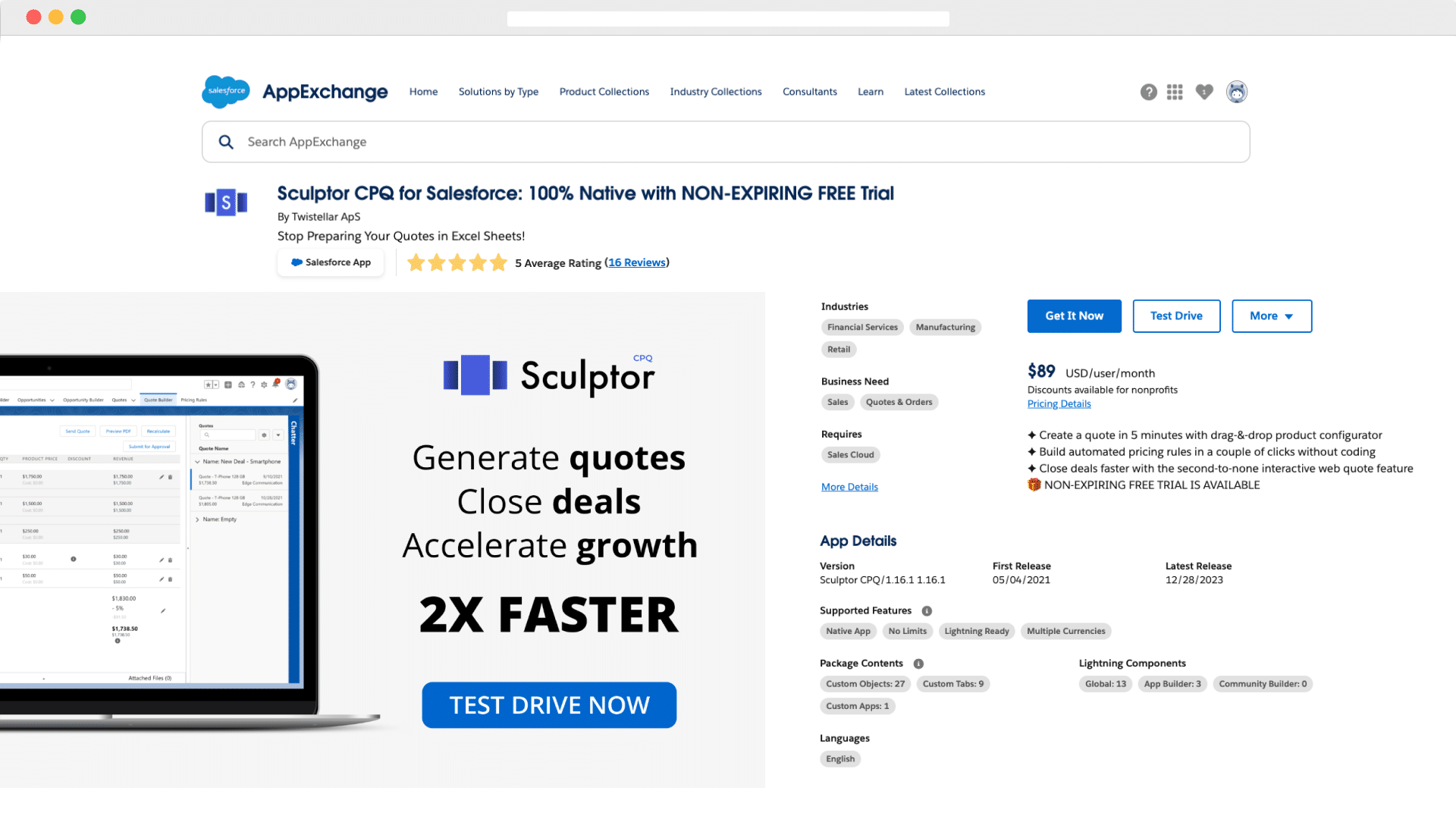Click the search magnifier icon
Viewport: 1456px width, 819px height.
226,142
